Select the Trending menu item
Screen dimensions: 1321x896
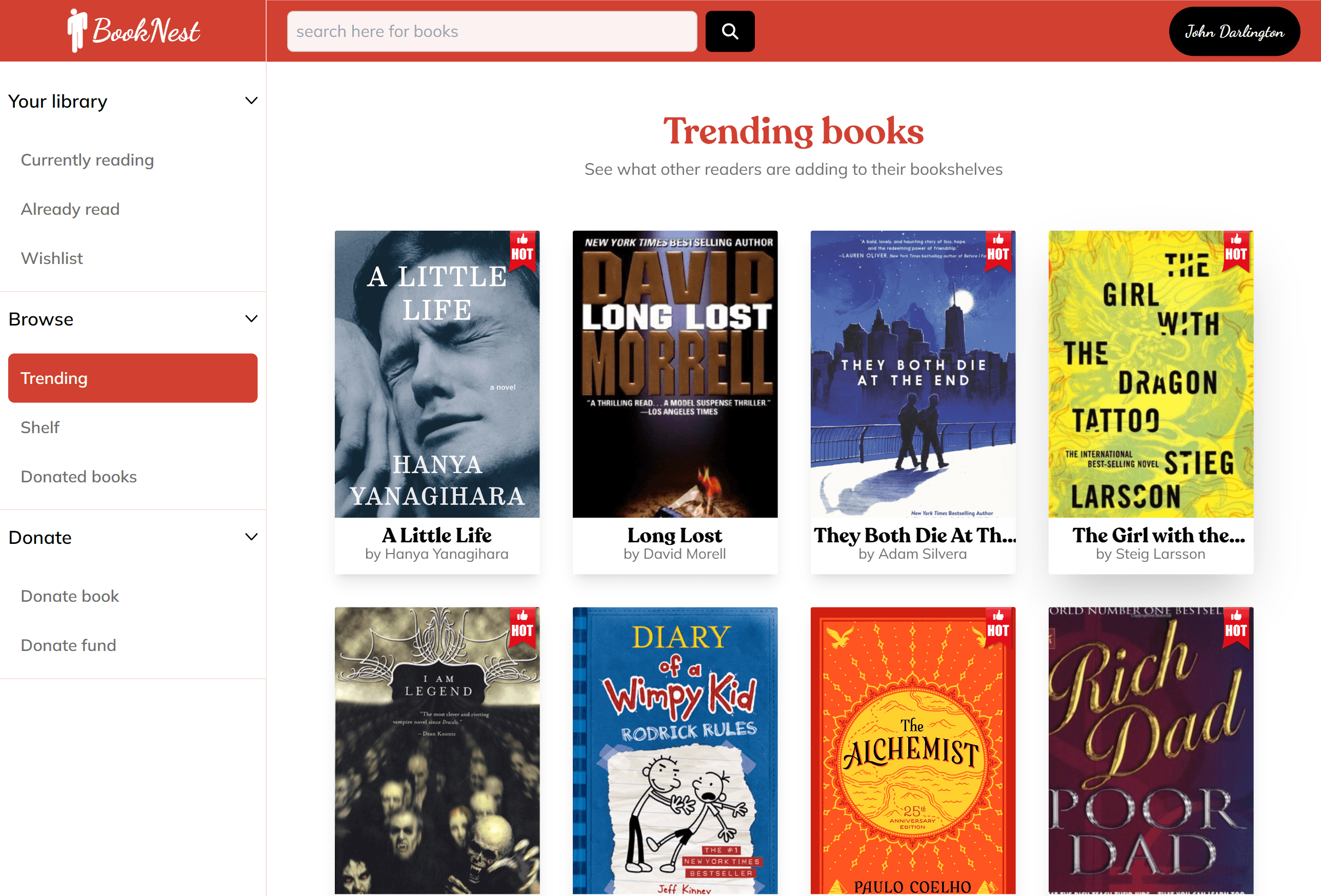(x=132, y=378)
